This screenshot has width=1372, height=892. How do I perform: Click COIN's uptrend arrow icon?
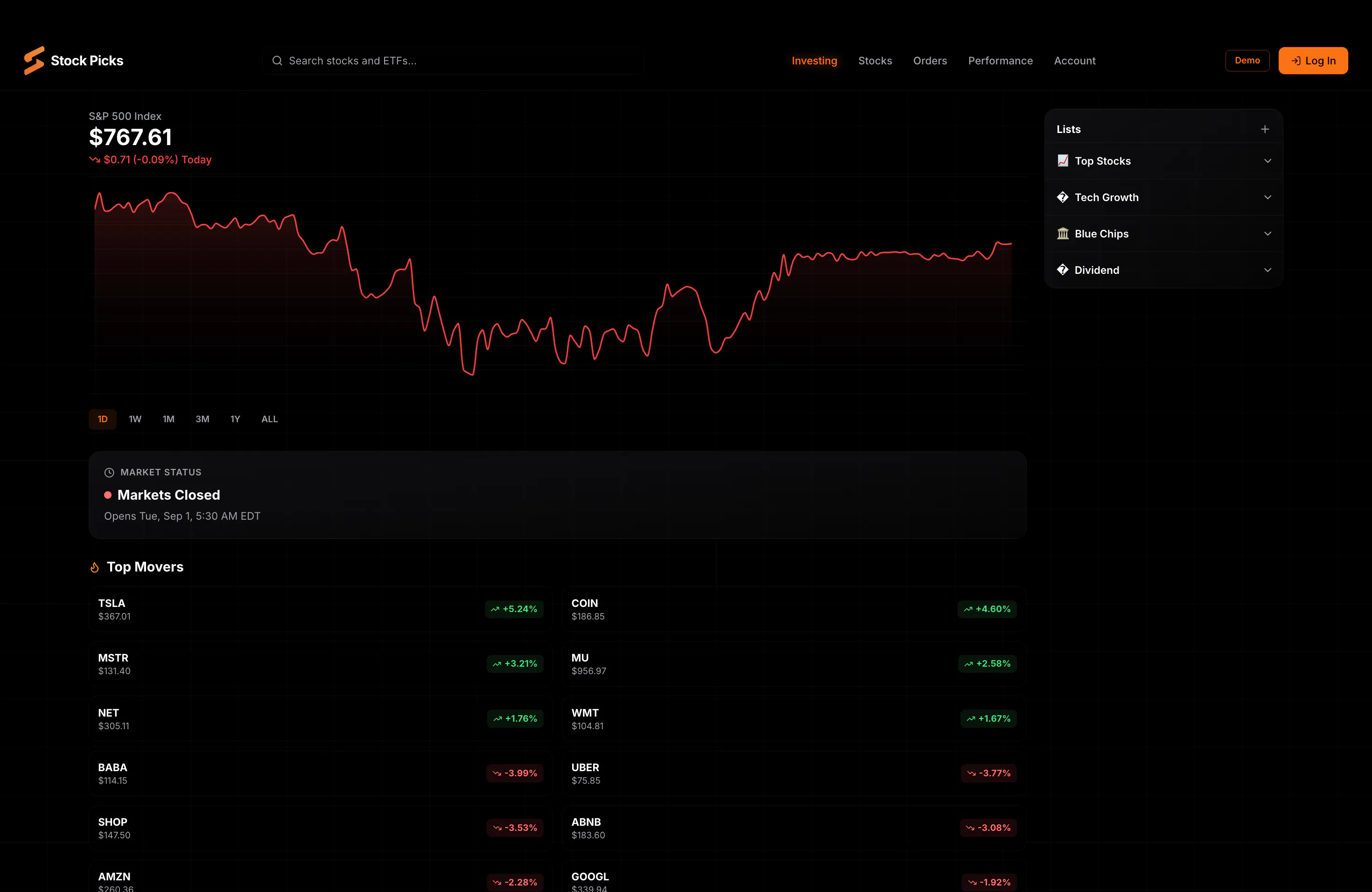(968, 609)
